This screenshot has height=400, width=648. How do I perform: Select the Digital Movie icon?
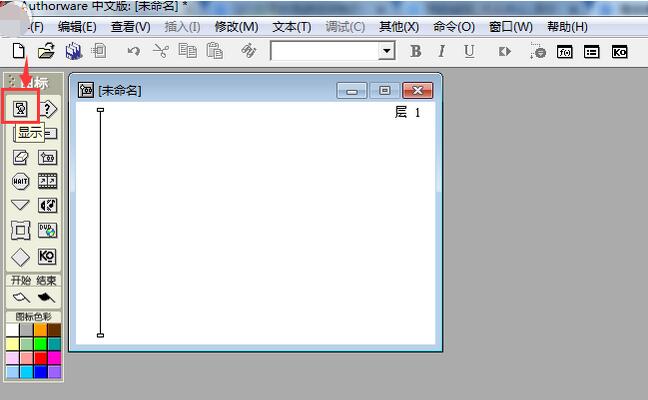point(48,181)
